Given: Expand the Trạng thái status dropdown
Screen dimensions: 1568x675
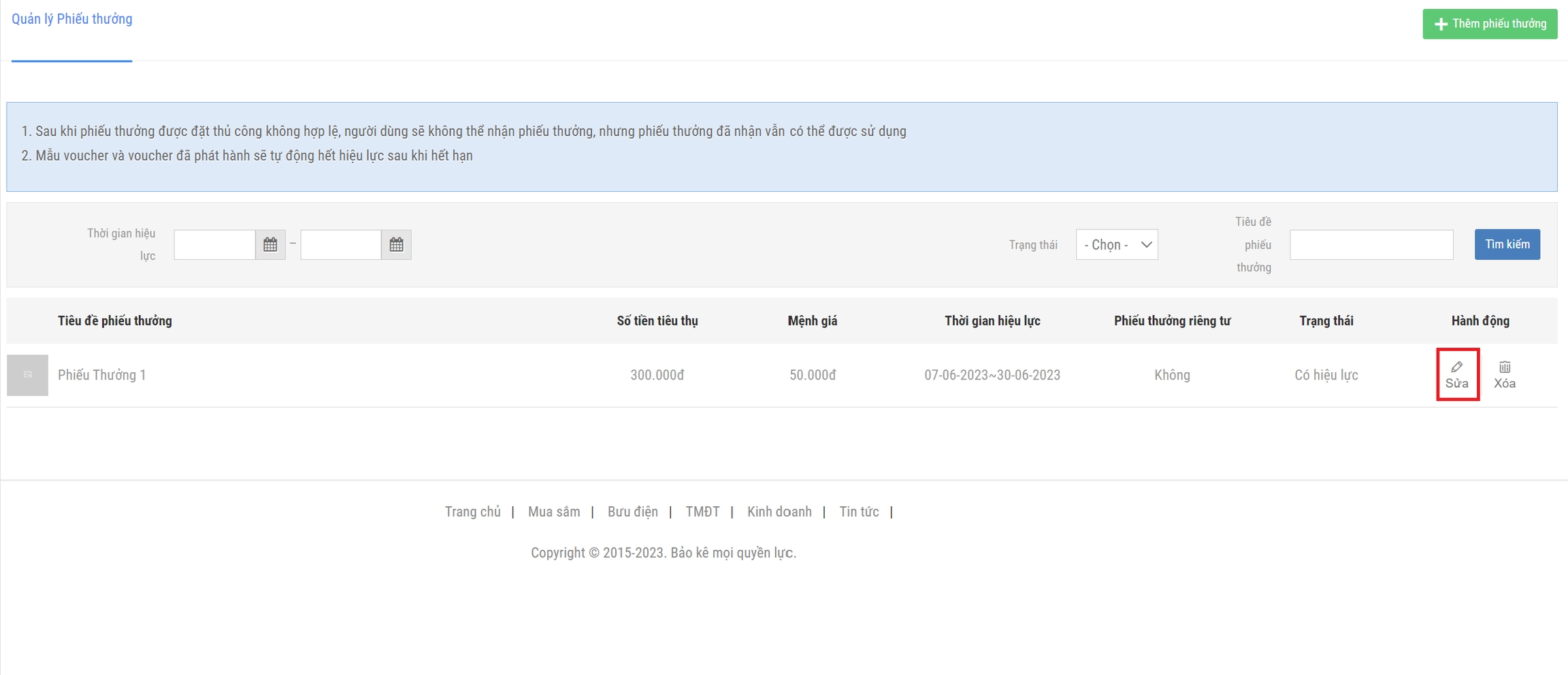Looking at the screenshot, I should pos(1116,245).
